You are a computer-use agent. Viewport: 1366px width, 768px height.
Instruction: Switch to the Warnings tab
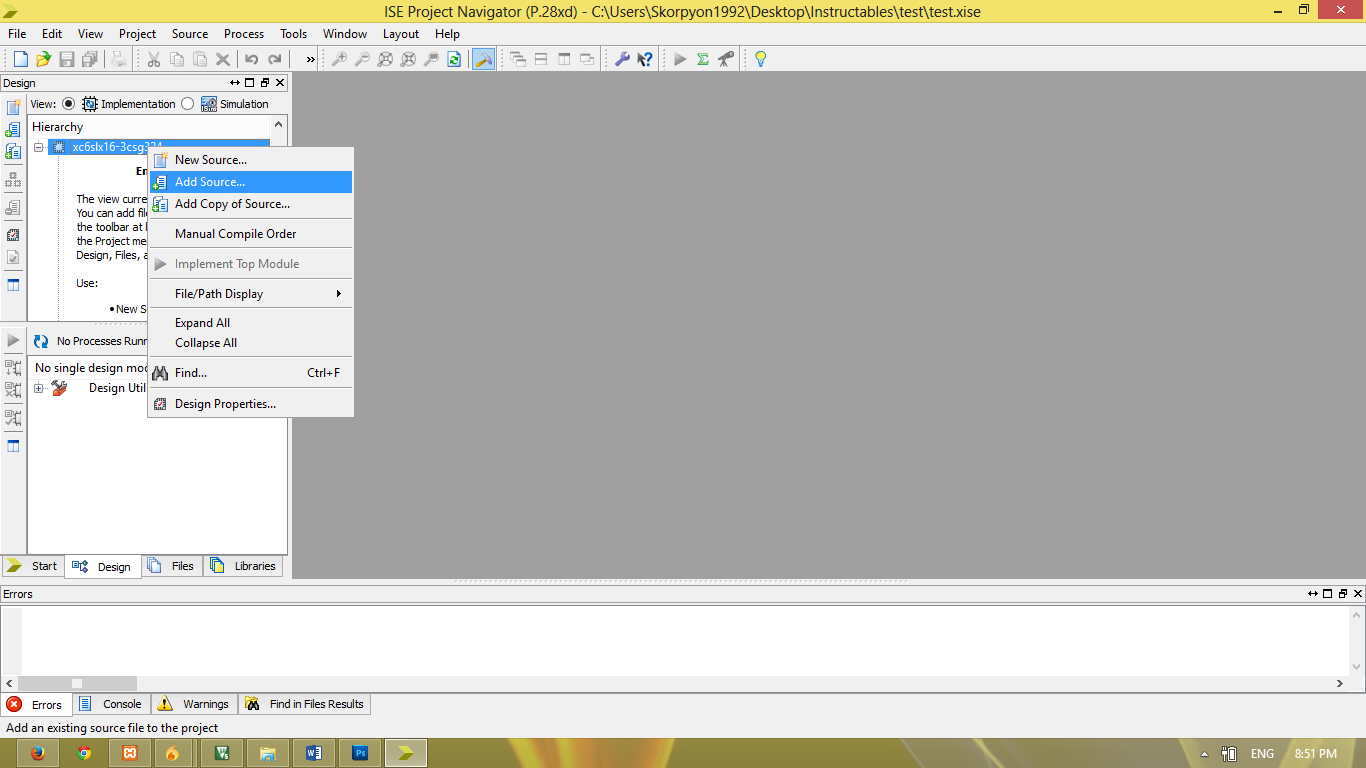click(x=194, y=704)
